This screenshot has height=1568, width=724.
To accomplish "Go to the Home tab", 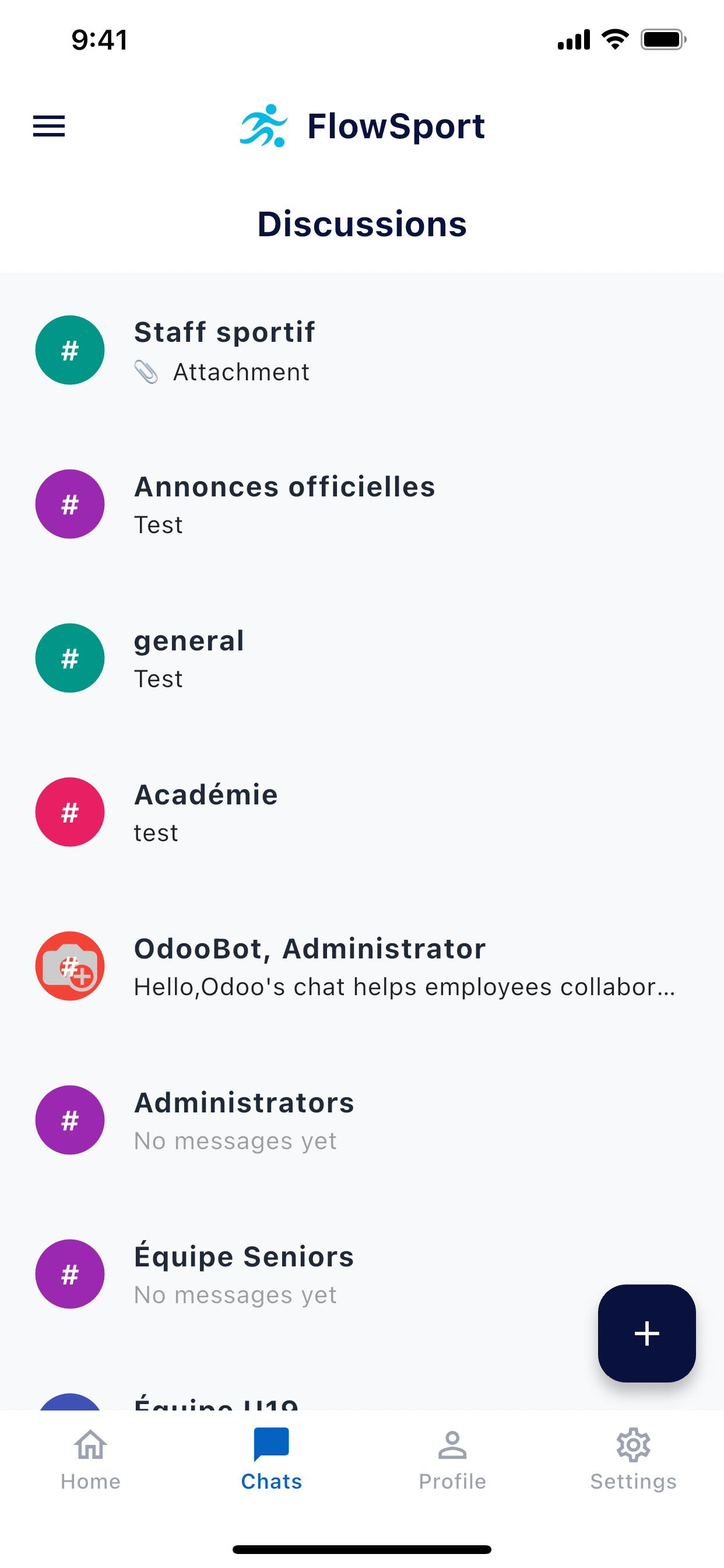I will coord(91,1459).
